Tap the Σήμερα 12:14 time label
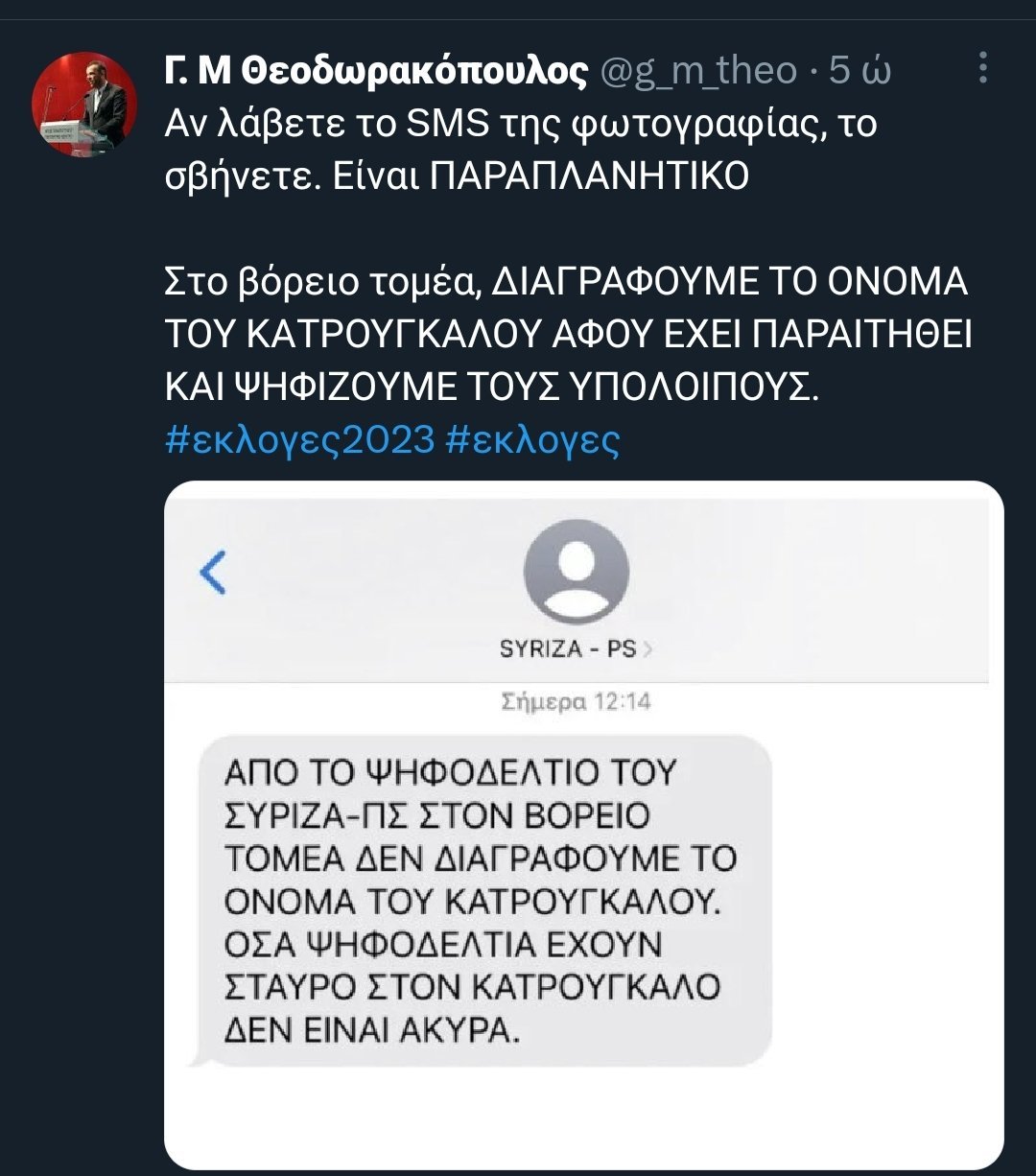This screenshot has height=1176, width=1036. point(576,702)
